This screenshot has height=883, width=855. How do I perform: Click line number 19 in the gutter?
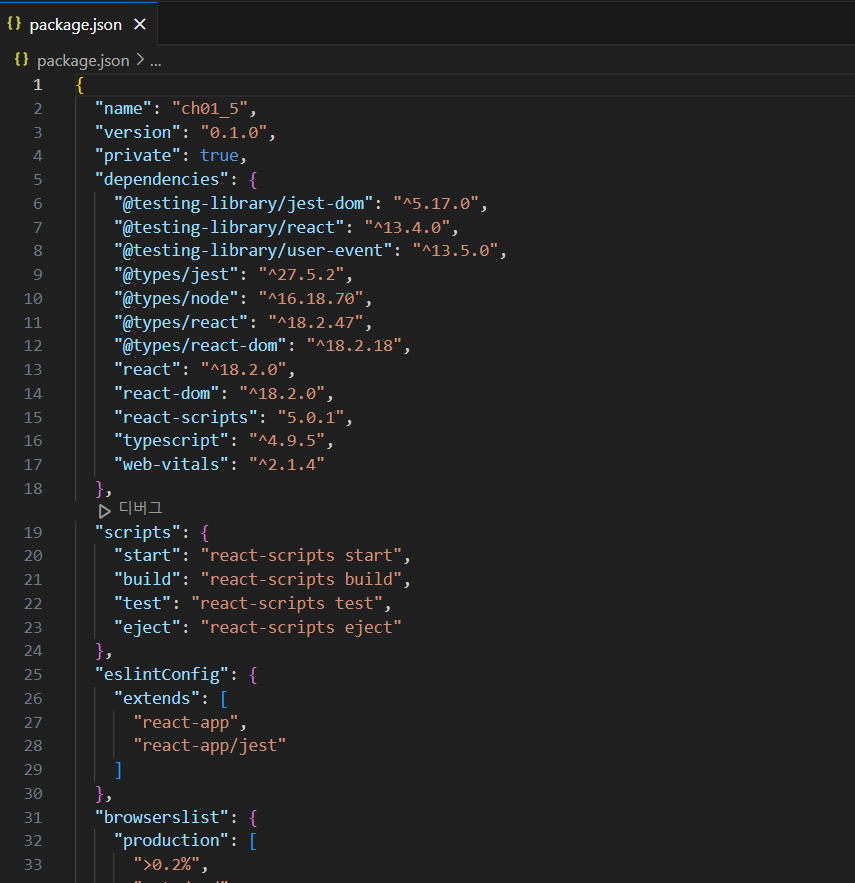point(33,533)
